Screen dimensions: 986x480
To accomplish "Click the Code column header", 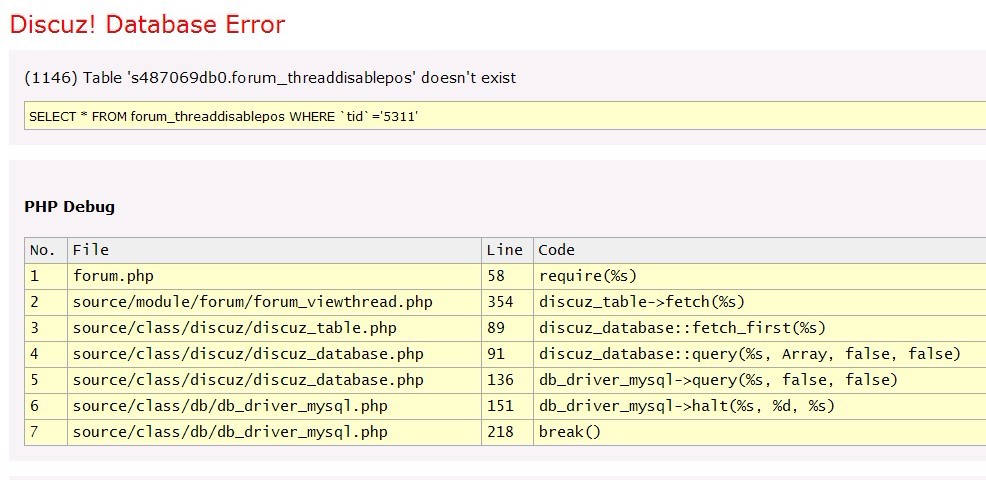I will point(557,250).
